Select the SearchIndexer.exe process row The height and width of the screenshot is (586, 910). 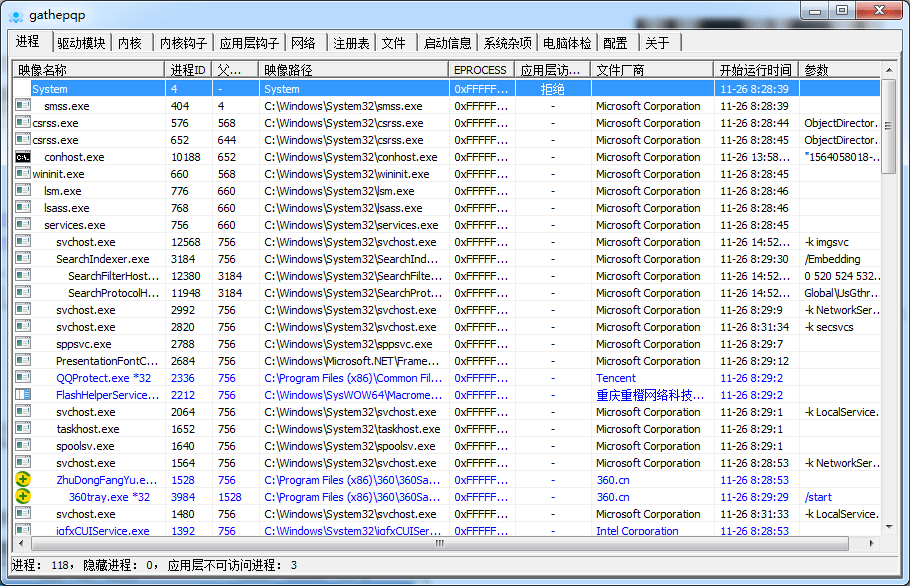[102, 259]
